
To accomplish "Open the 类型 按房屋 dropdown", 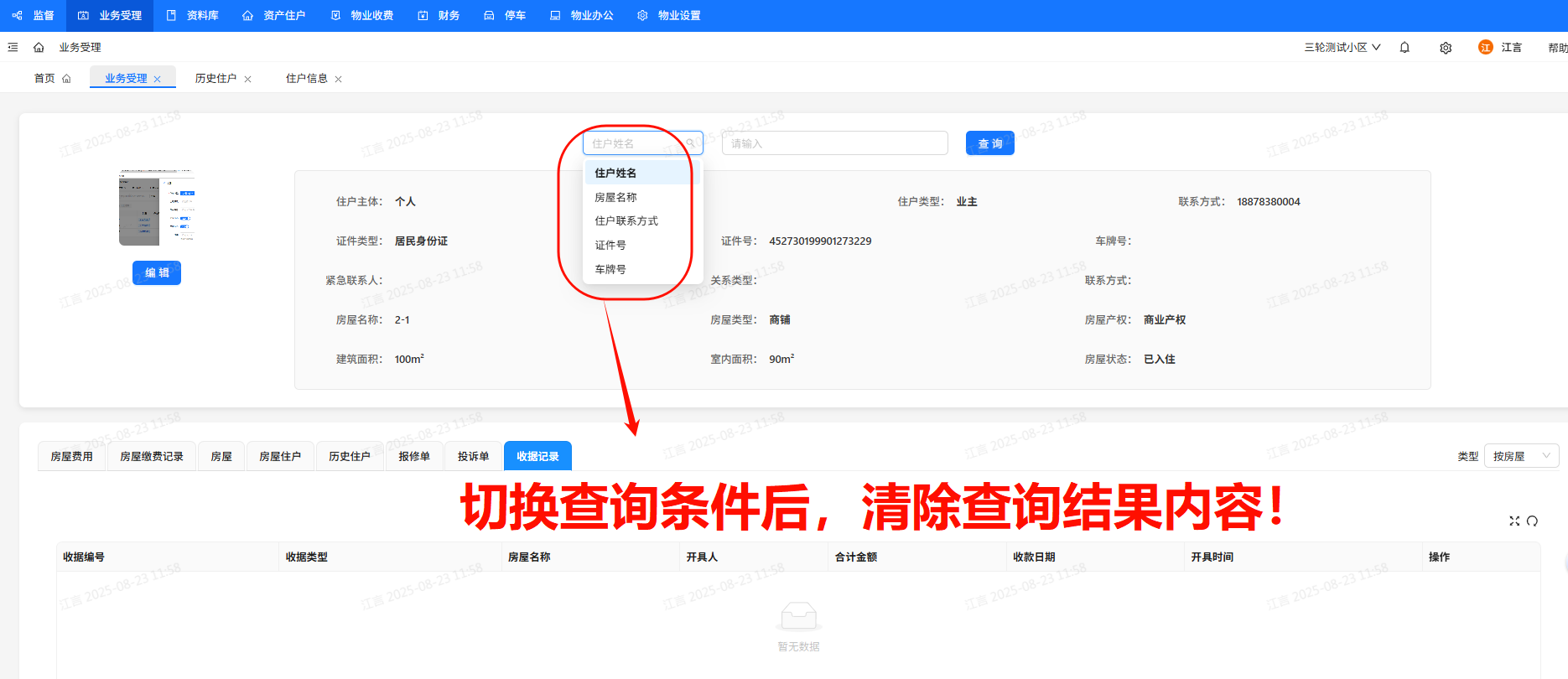I will click(x=1520, y=456).
